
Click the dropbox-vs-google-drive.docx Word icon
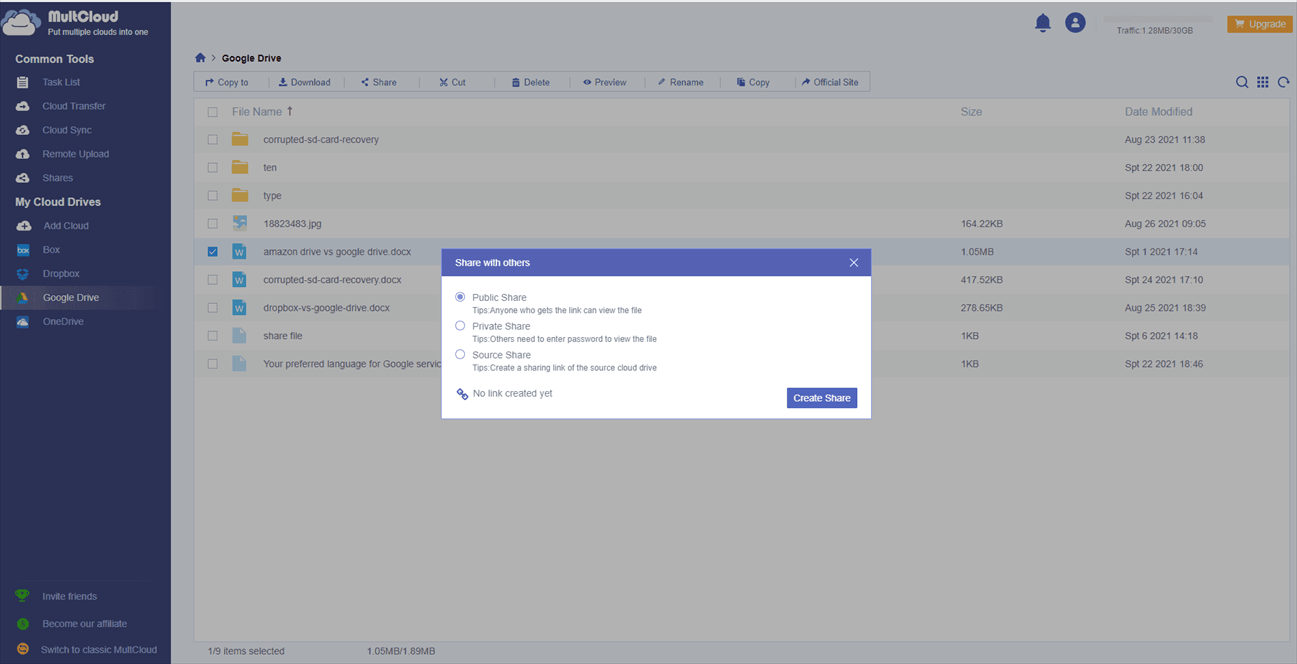(x=240, y=307)
